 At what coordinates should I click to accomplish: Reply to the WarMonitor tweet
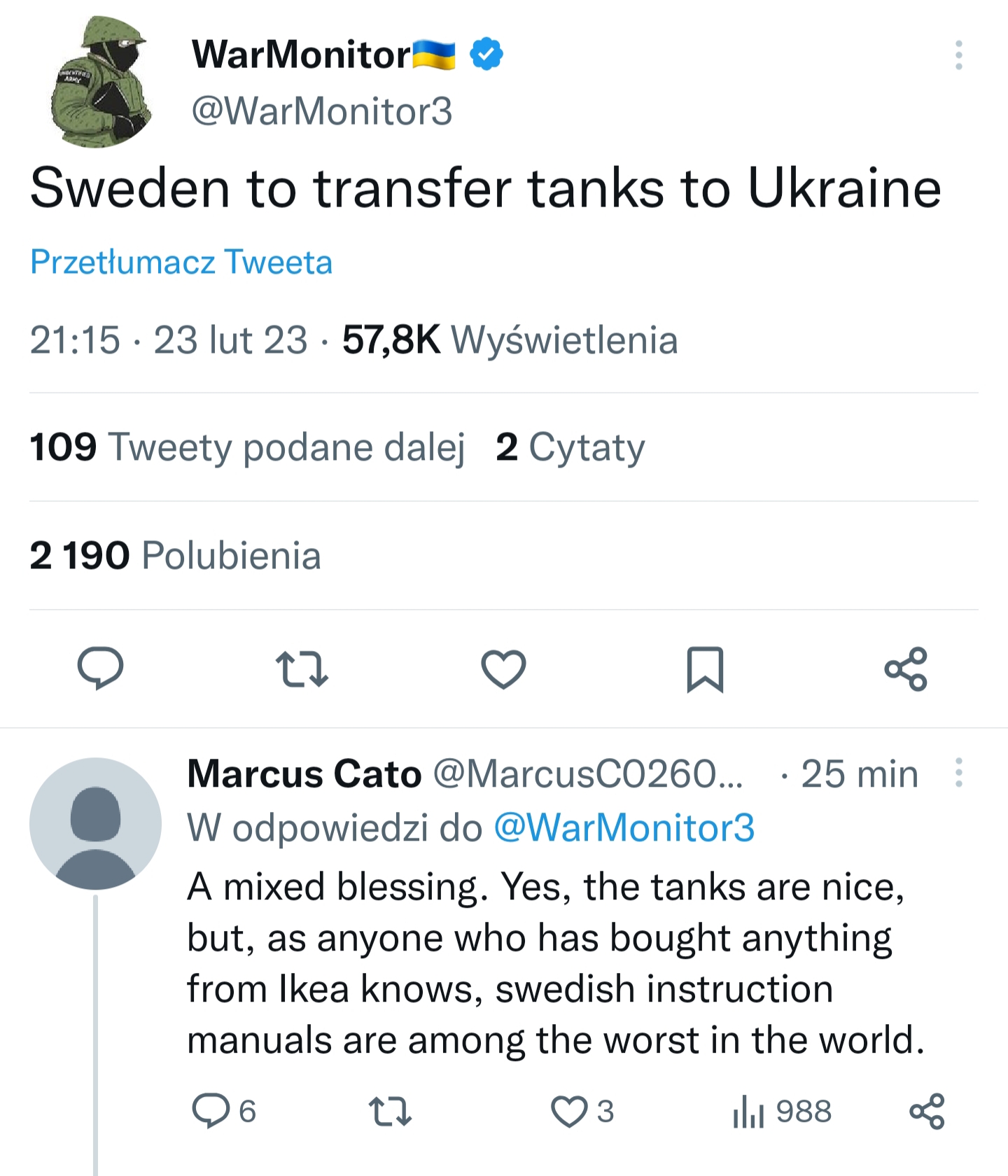pos(100,668)
